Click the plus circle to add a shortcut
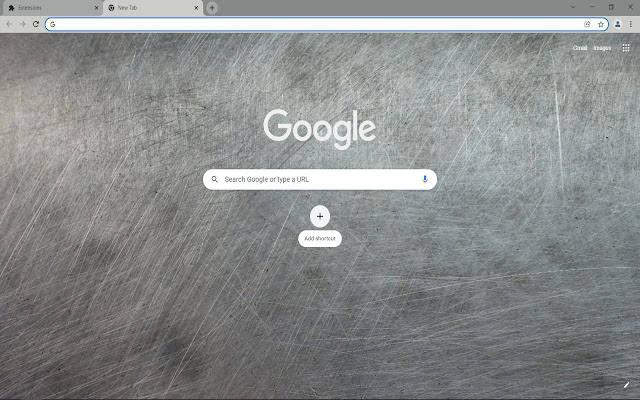Viewport: 640px width, 400px height. point(320,216)
